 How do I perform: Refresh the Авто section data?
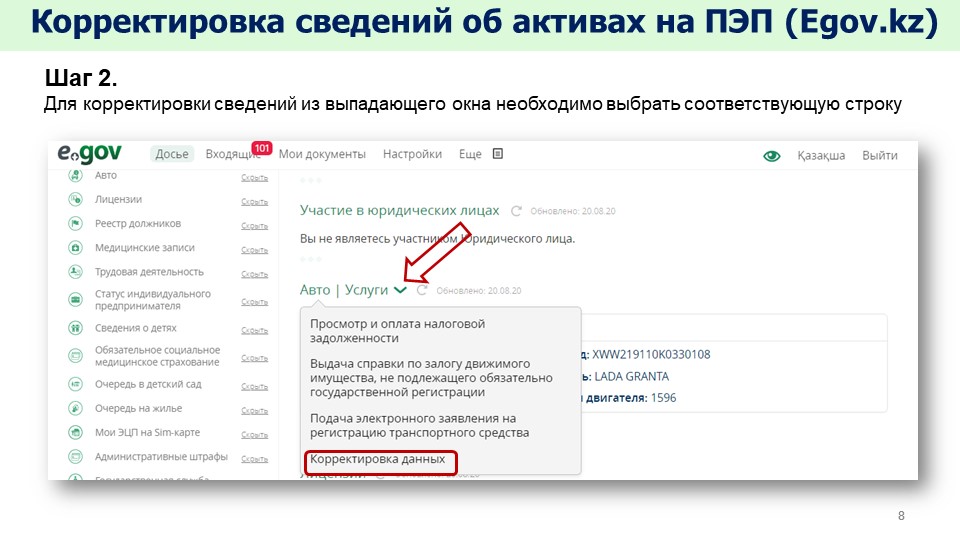pos(422,290)
